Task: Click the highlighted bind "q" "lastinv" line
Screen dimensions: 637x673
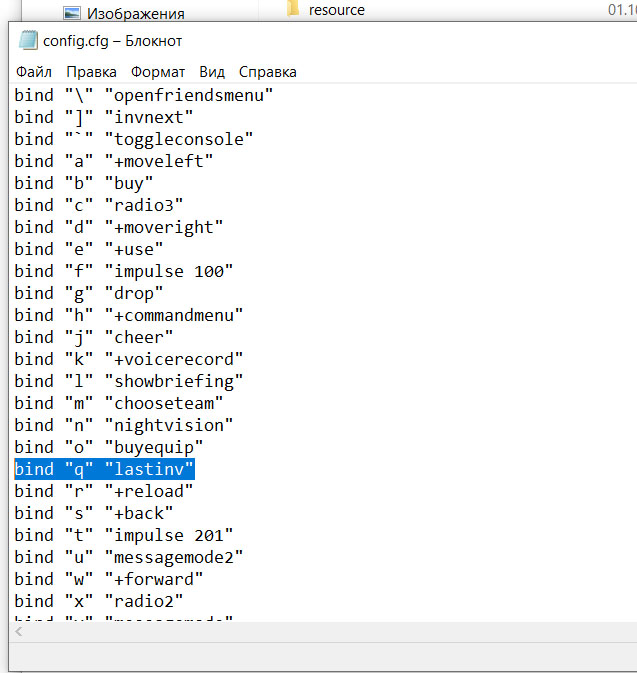Action: click(x=104, y=469)
